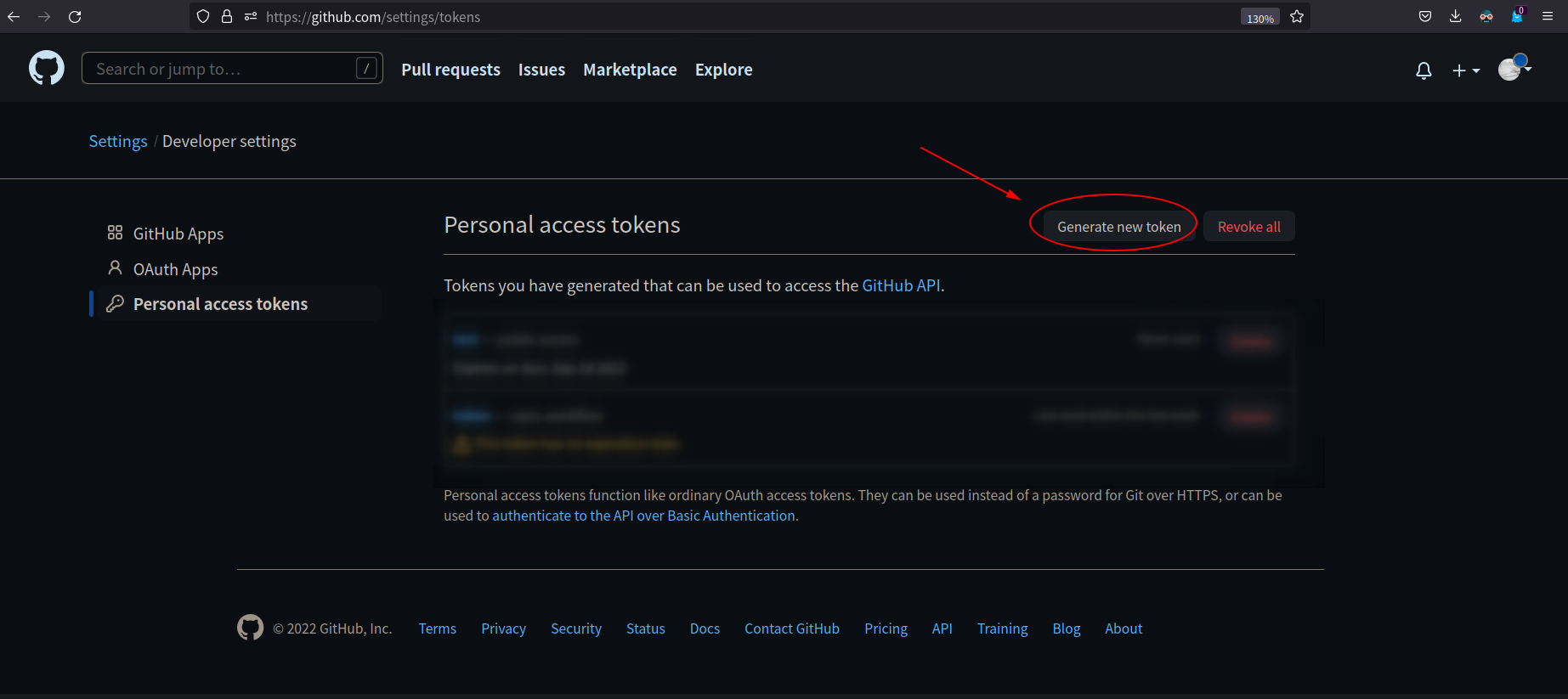Click the URL address bar text
The image size is (1568, 699).
(373, 17)
